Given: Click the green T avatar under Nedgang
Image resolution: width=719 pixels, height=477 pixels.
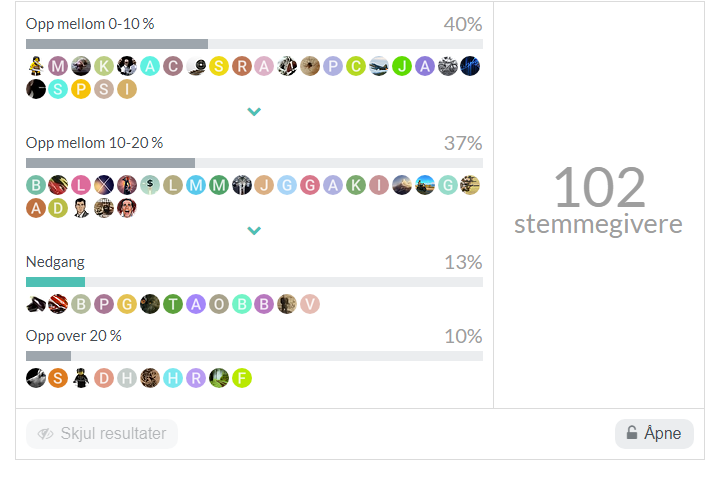Looking at the screenshot, I should [173, 304].
